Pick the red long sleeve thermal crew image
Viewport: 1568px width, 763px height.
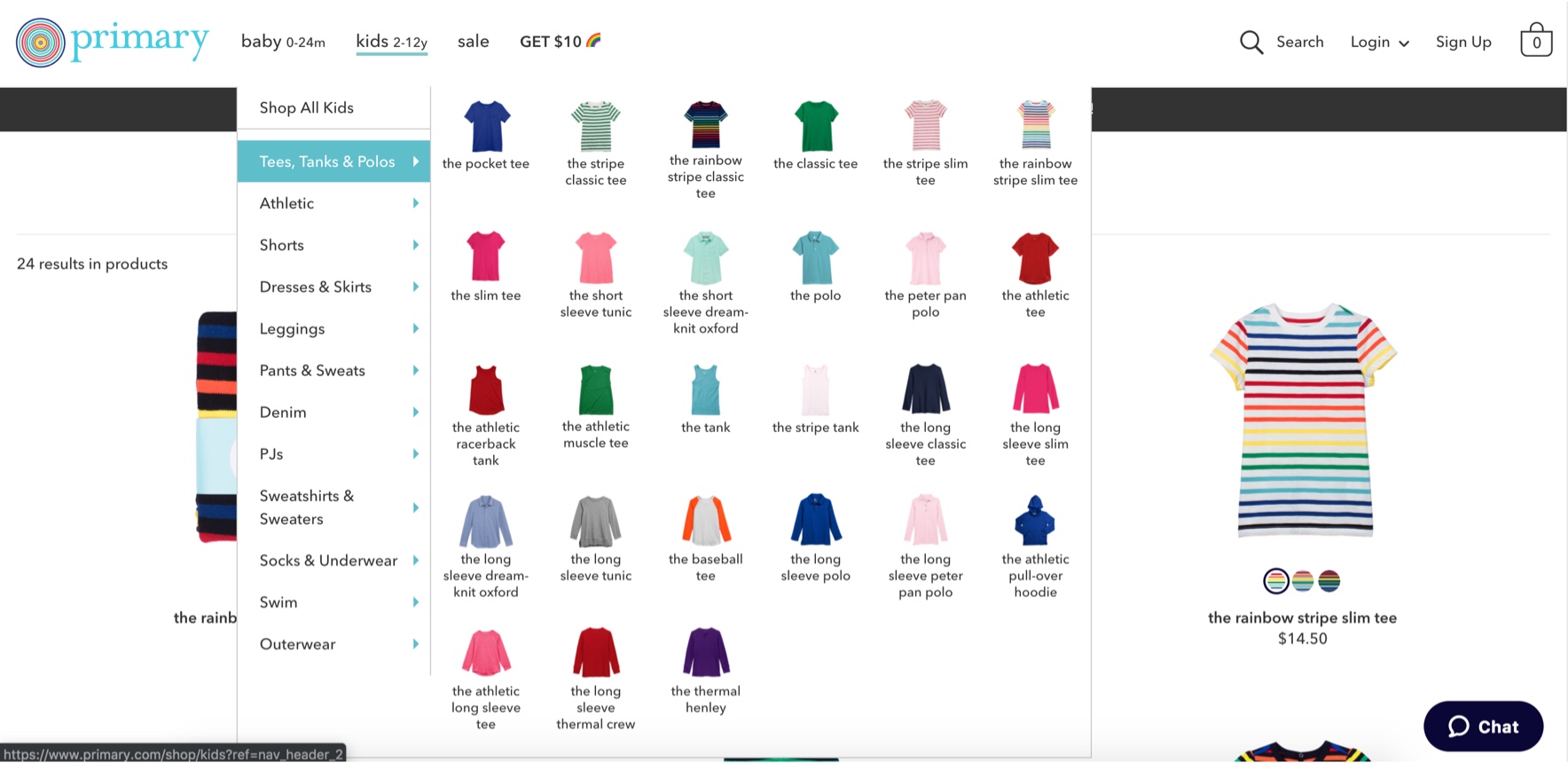point(596,652)
